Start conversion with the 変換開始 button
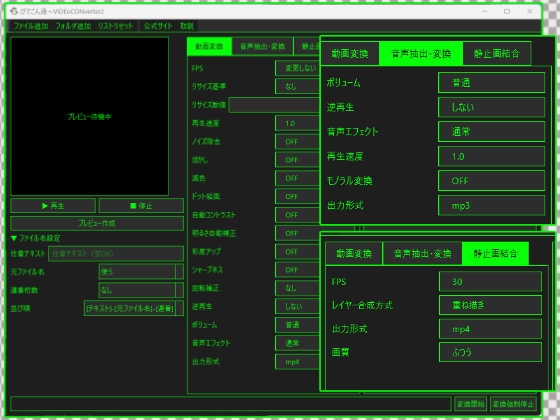Screen dimensions: 560x420 pyautogui.click(x=470, y=404)
